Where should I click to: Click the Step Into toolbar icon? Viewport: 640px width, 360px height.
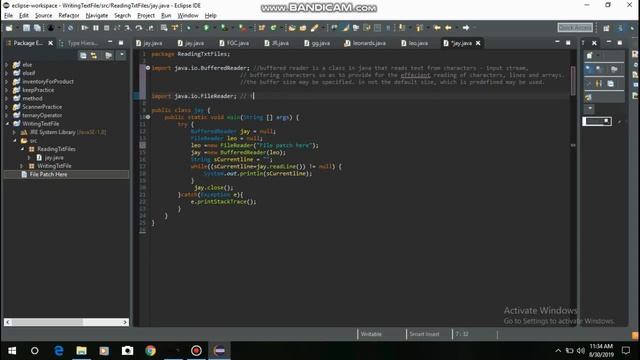(128, 28)
